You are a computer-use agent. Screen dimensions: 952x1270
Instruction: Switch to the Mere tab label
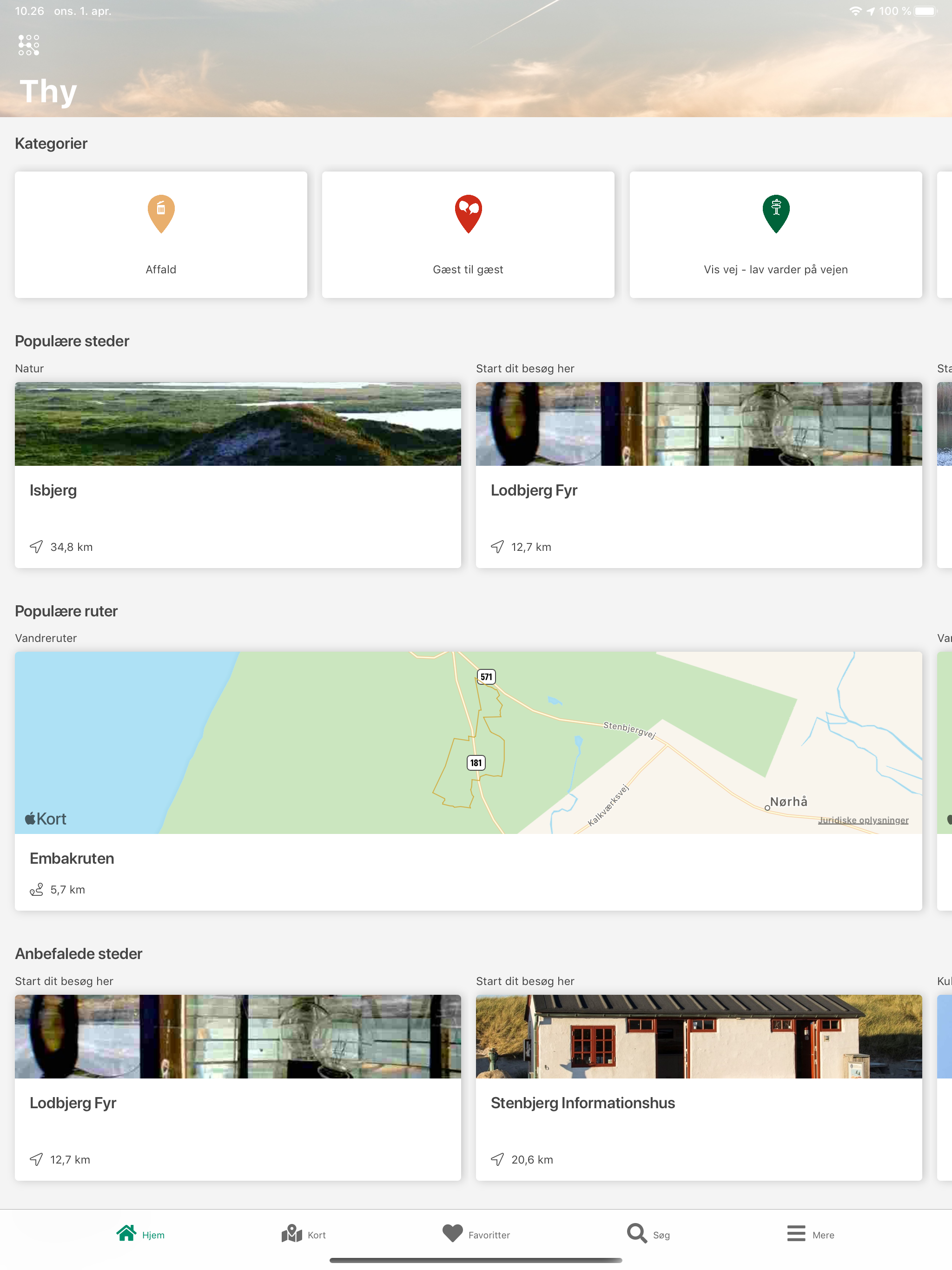(x=823, y=1235)
